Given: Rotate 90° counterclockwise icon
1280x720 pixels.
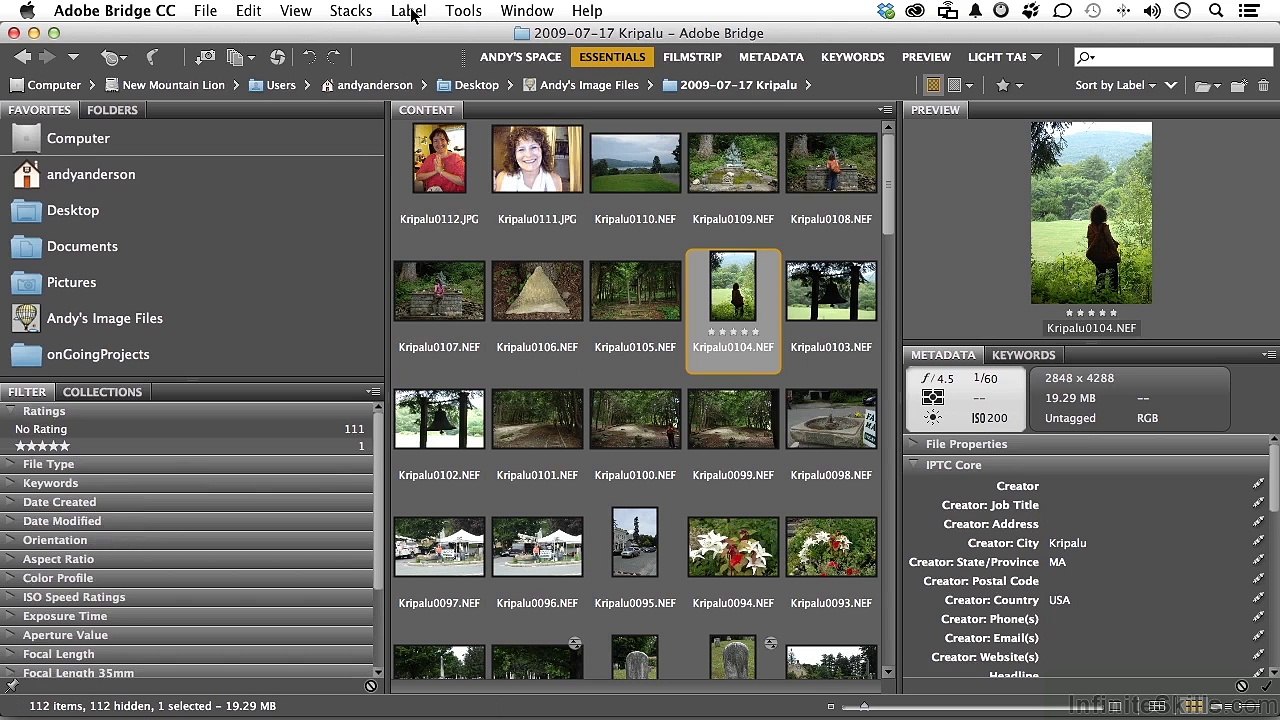Looking at the screenshot, I should [x=309, y=57].
